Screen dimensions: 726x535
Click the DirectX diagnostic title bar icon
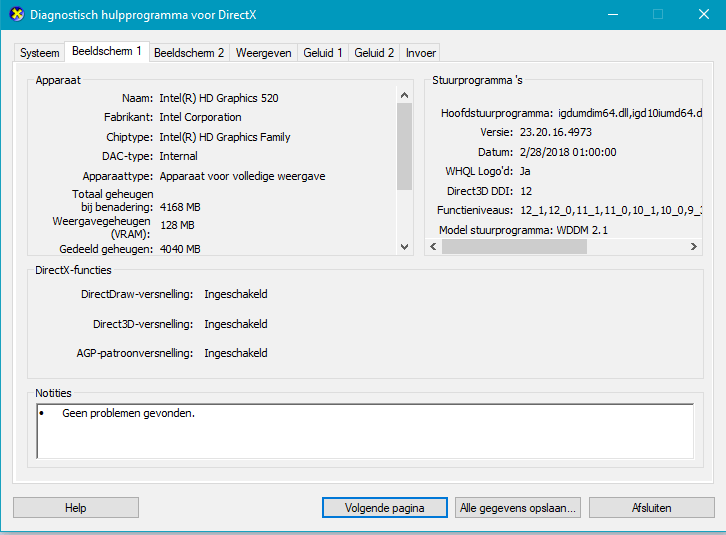[x=17, y=14]
